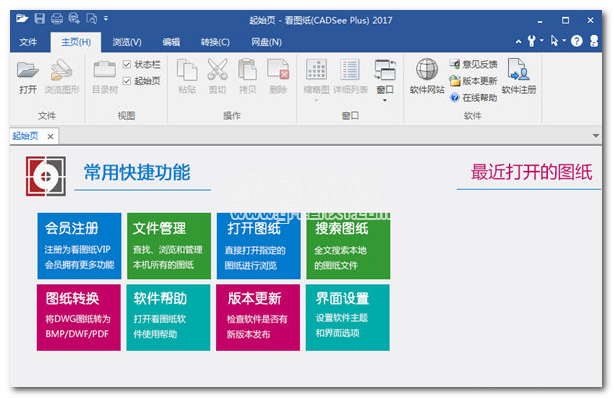Click the 界面设置 teal tile
Image resolution: width=613 pixels, height=398 pixels.
[348, 317]
